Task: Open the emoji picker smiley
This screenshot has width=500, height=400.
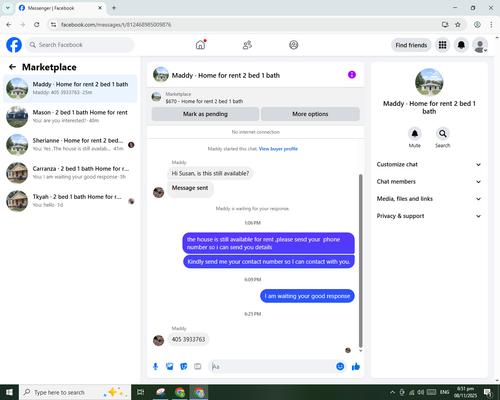Action: tap(340, 366)
